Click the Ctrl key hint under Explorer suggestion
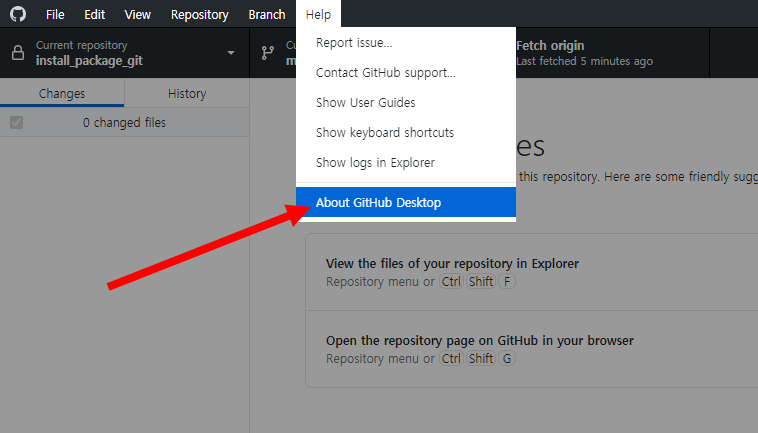The height and width of the screenshot is (433, 758). point(451,281)
